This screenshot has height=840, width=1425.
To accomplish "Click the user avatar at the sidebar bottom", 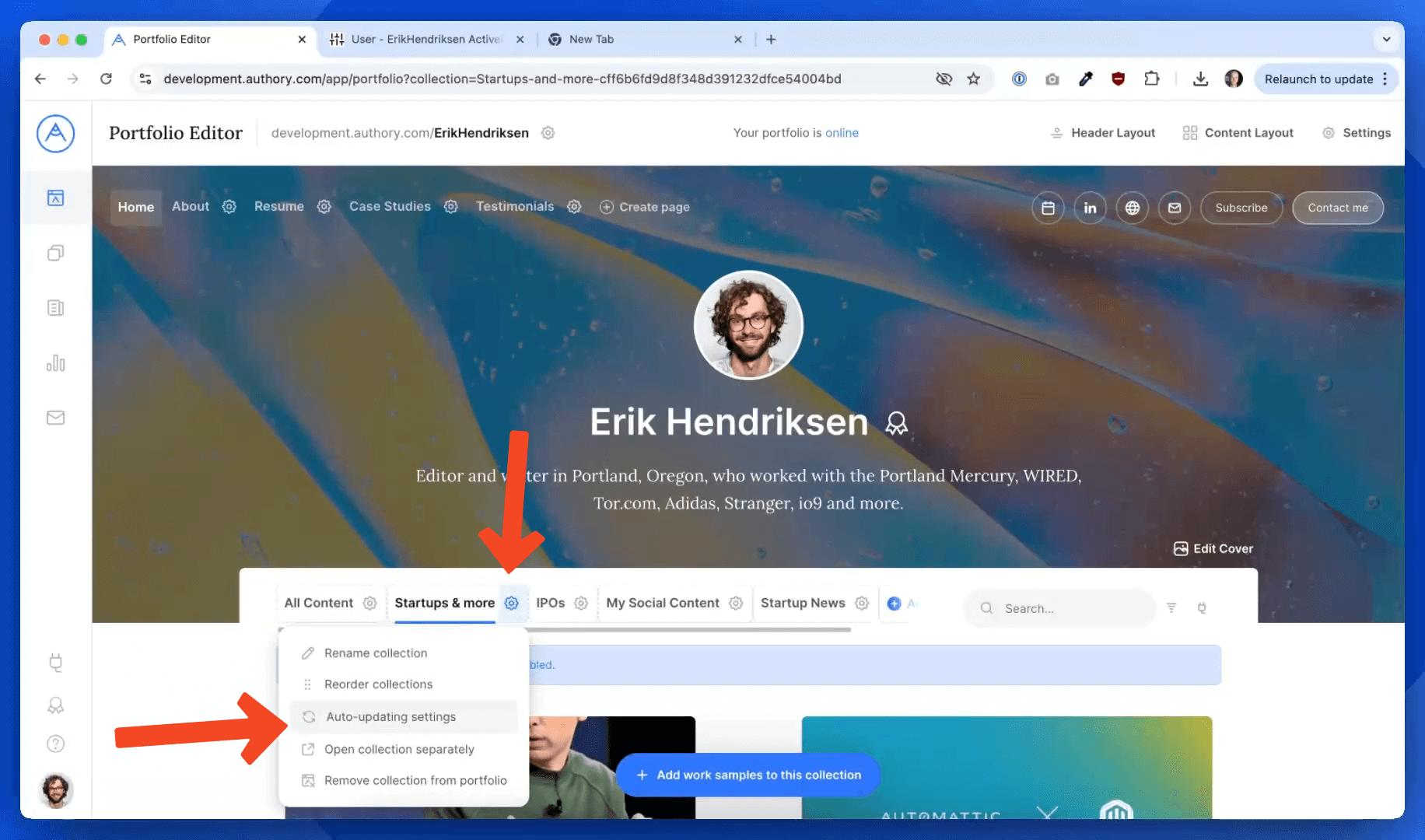I will coord(56,790).
